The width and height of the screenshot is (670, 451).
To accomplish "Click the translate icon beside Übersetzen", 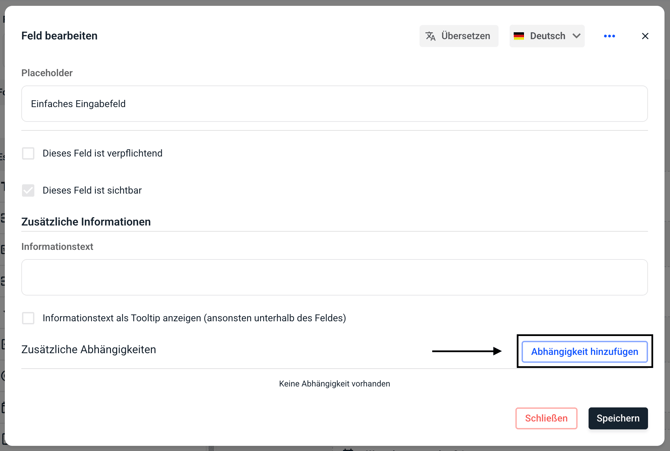I will [431, 36].
